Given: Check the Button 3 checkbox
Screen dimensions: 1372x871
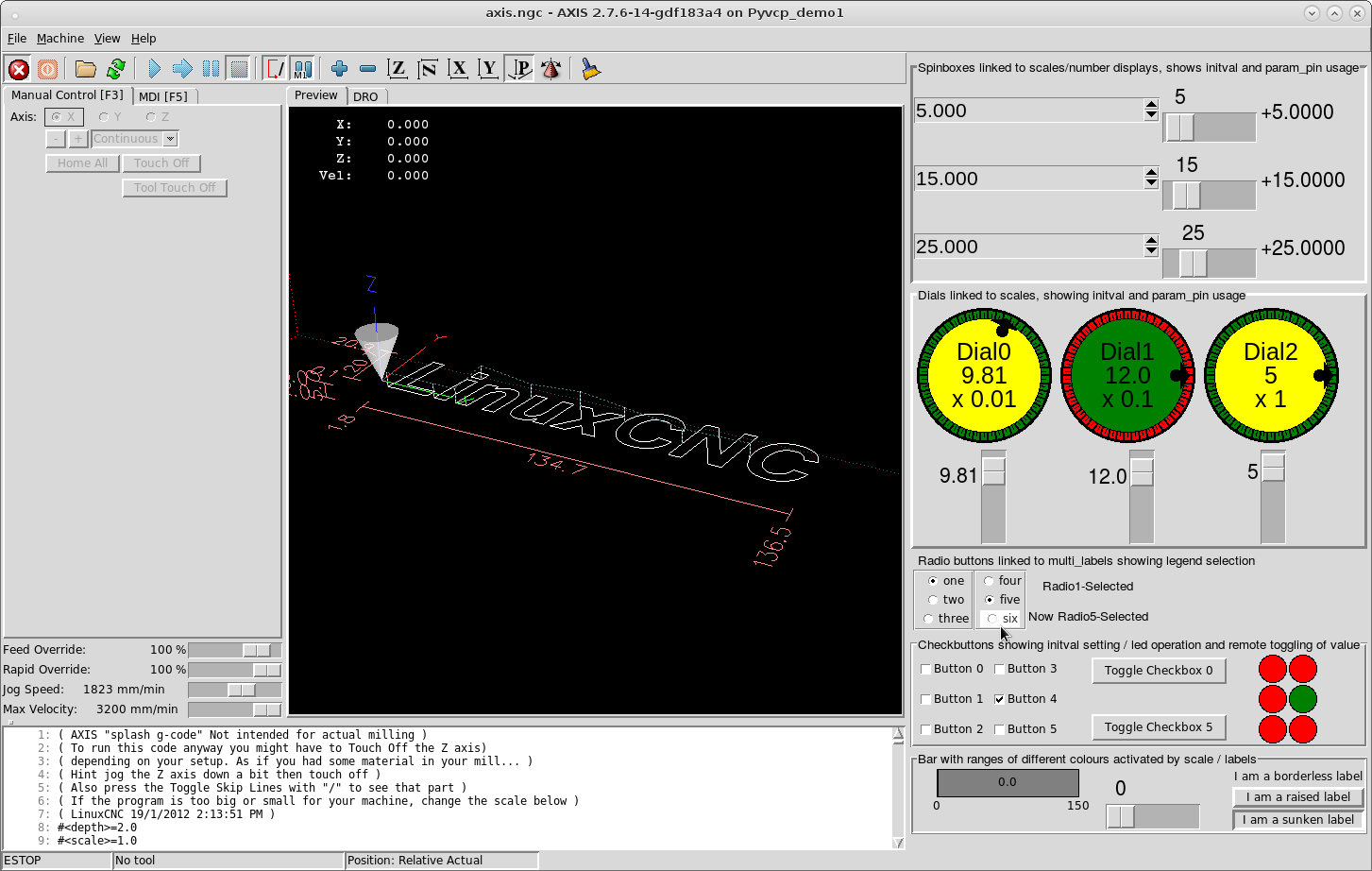Looking at the screenshot, I should pos(999,669).
